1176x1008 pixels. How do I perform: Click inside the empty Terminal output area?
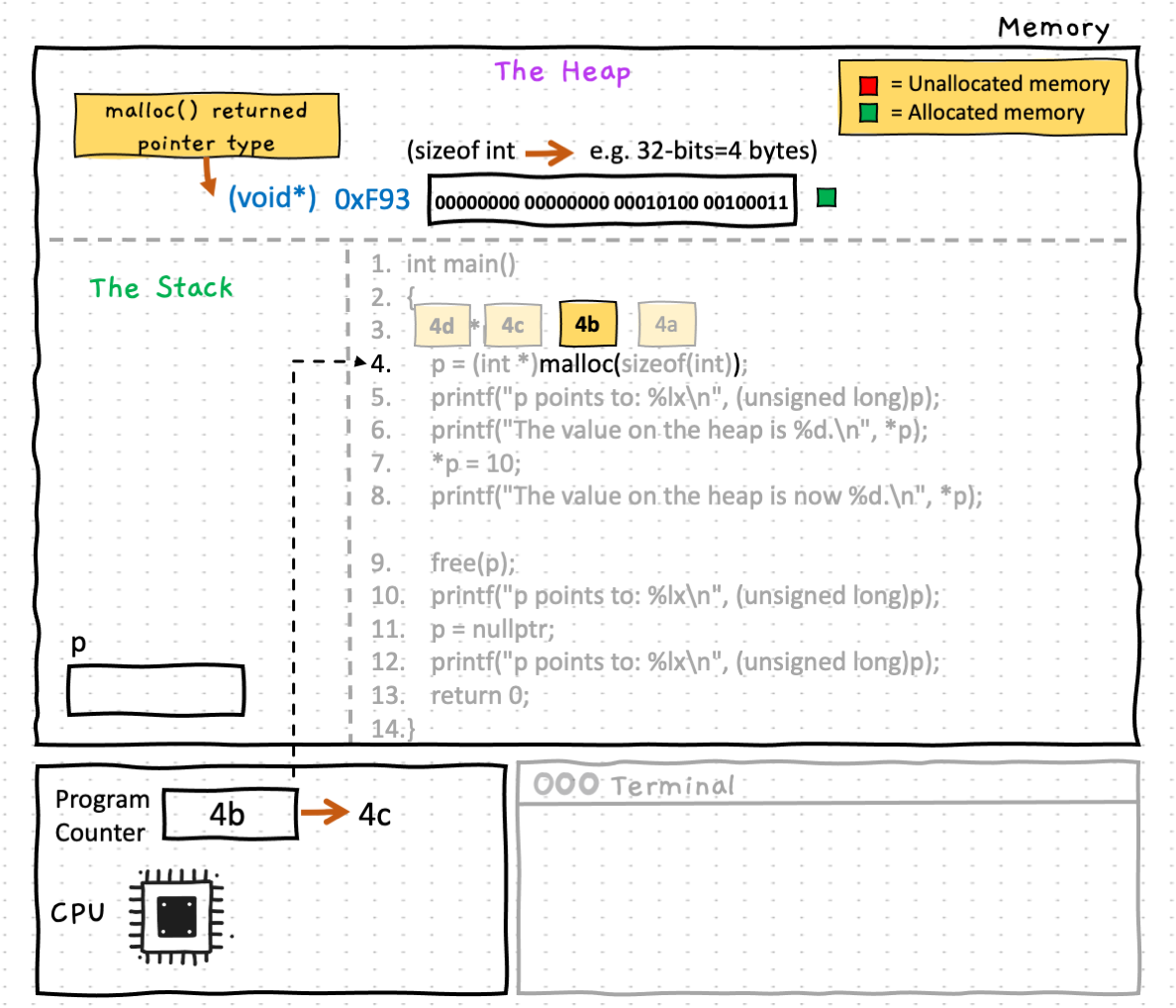pyautogui.click(x=828, y=898)
